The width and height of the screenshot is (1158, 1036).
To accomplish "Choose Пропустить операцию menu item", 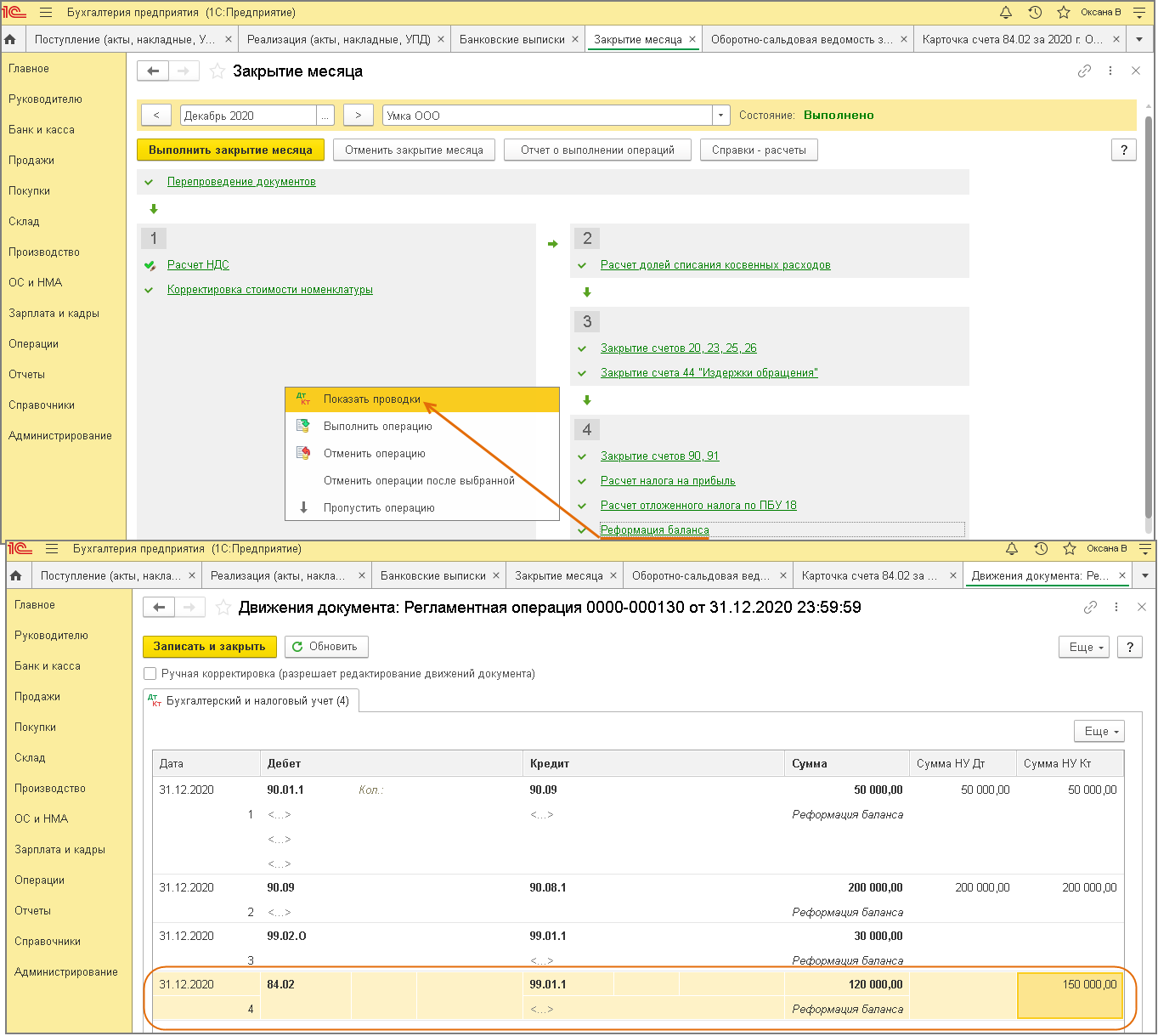I will point(378,508).
